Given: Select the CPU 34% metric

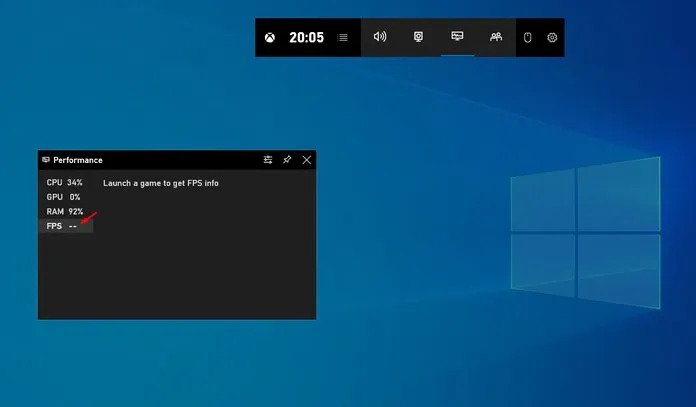Looking at the screenshot, I should (x=65, y=182).
